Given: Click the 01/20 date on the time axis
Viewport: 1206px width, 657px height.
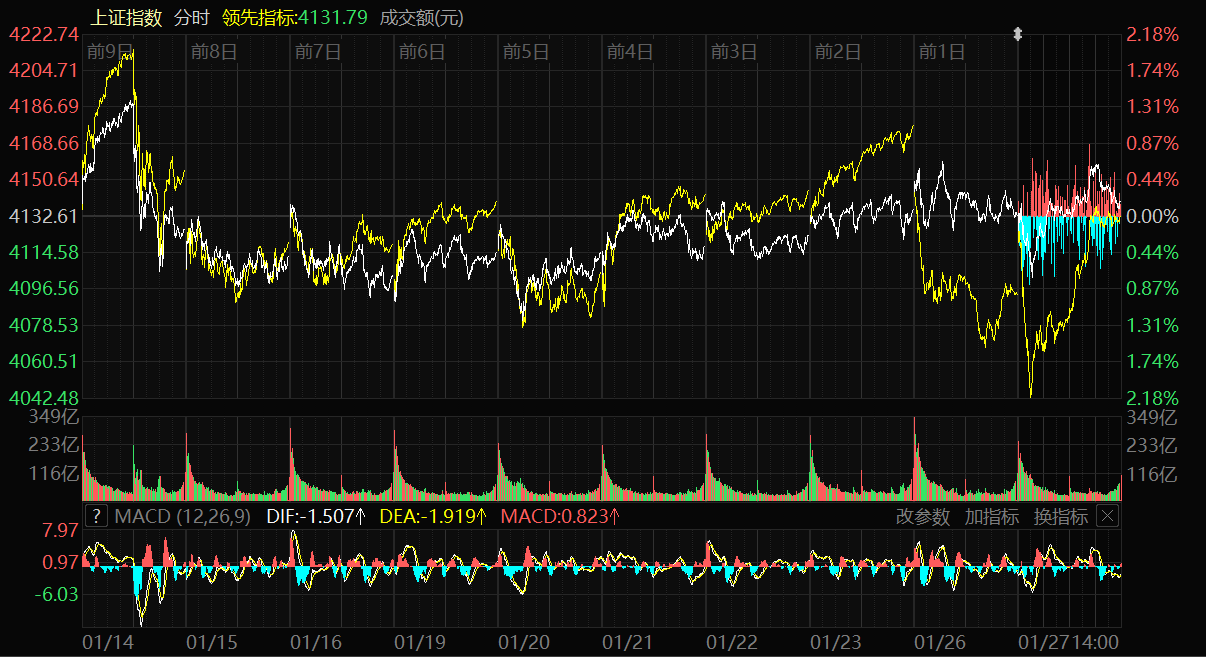Looking at the screenshot, I should click(x=524, y=641).
